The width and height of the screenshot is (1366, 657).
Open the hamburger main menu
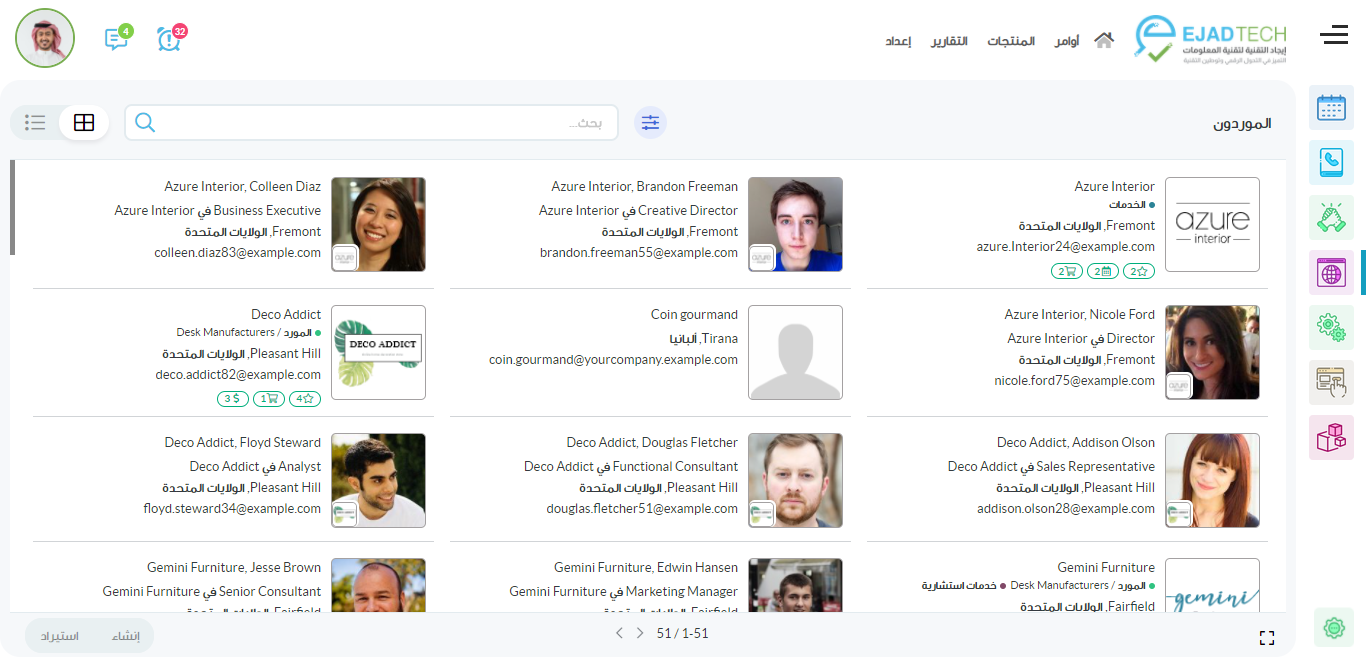point(1333,36)
